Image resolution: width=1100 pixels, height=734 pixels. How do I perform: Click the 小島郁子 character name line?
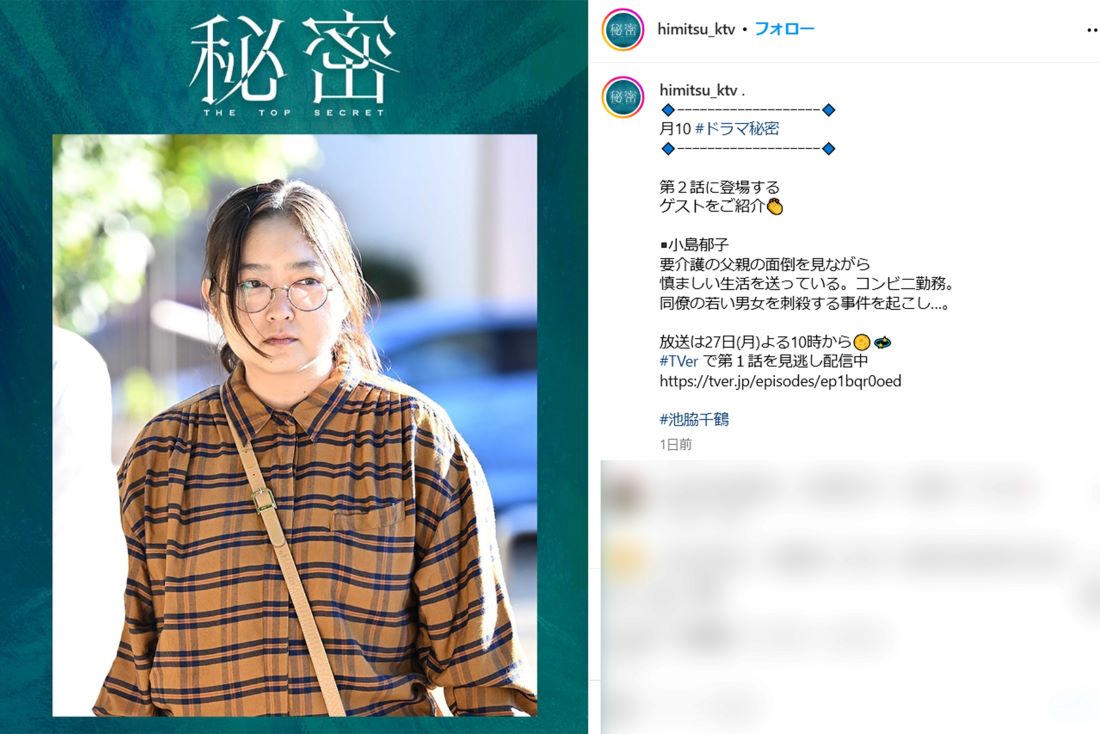[x=695, y=244]
